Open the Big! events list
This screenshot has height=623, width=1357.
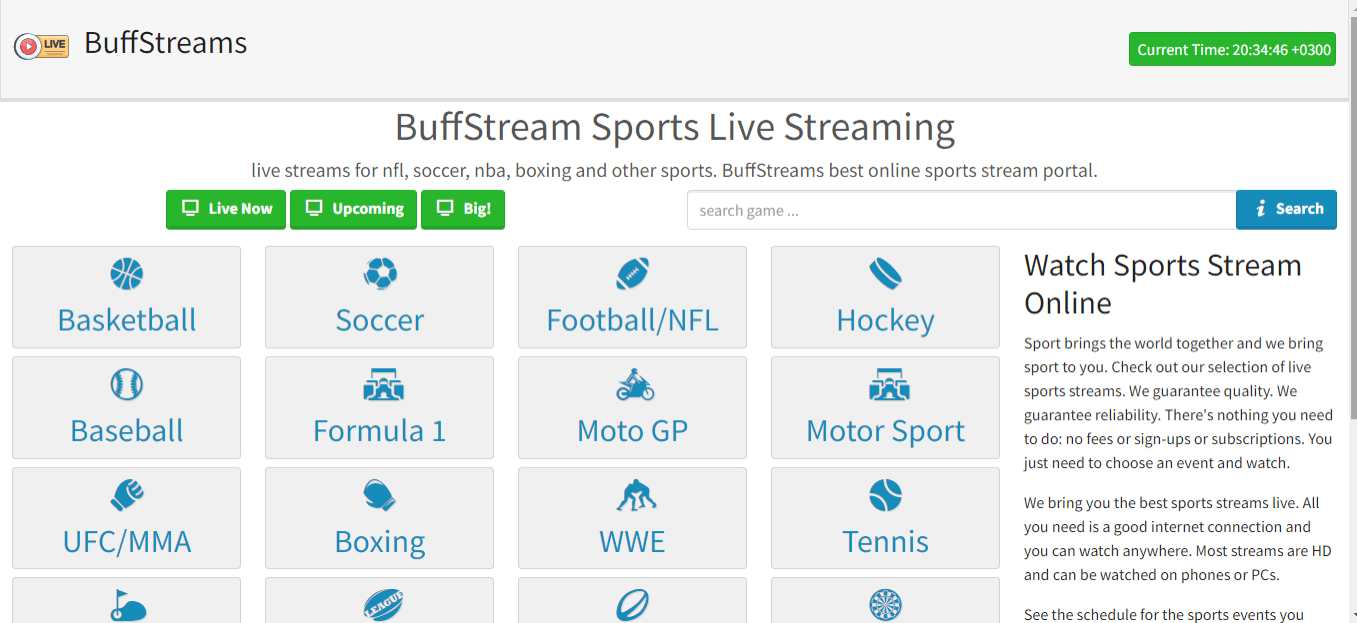coord(463,210)
